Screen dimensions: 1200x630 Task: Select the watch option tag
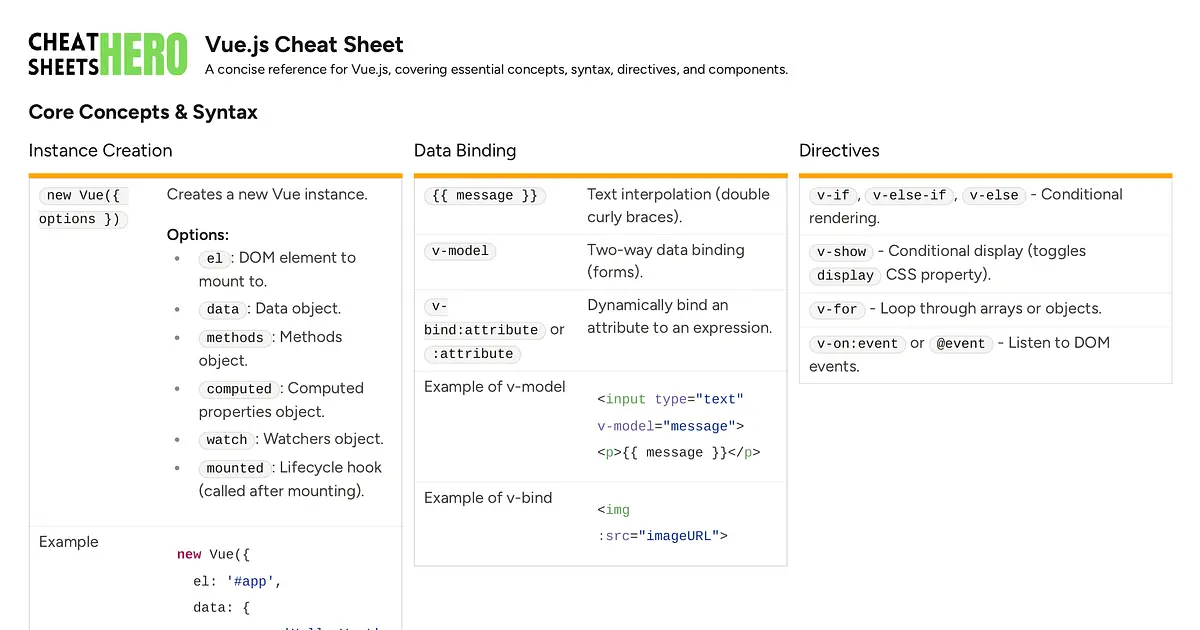click(x=227, y=440)
